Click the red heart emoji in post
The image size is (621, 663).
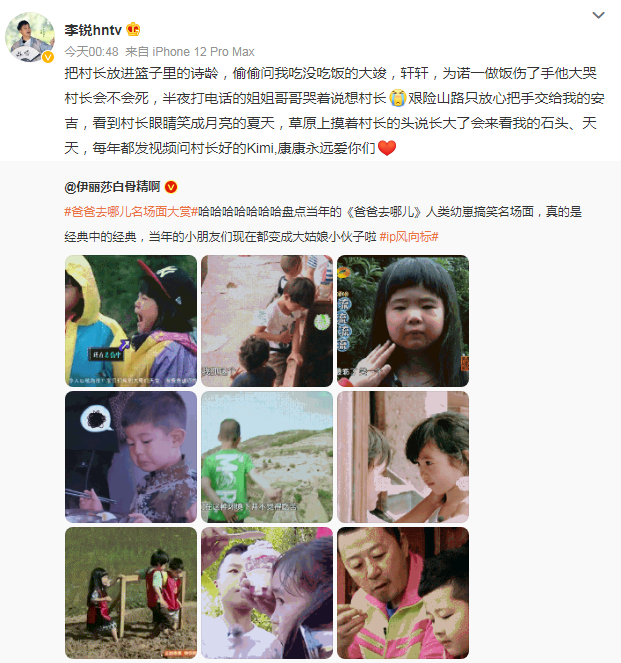coord(386,148)
